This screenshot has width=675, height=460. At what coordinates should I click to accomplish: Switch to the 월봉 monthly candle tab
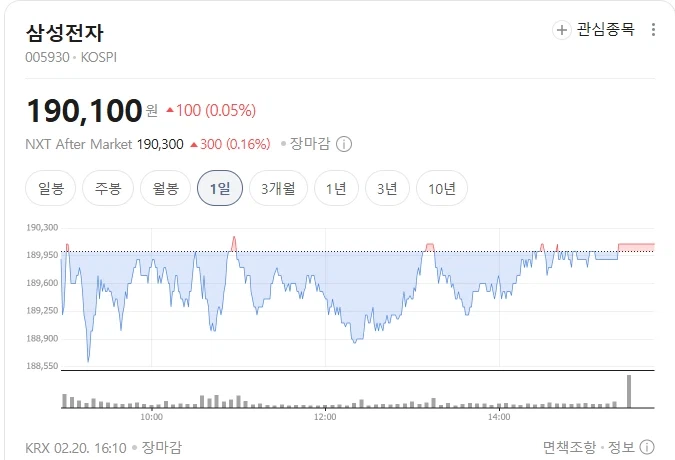165,188
